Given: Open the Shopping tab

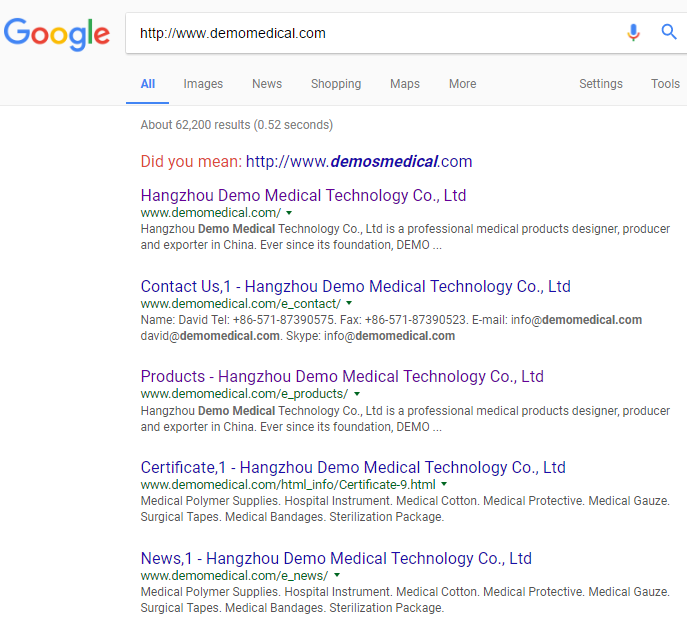Looking at the screenshot, I should (x=336, y=84).
